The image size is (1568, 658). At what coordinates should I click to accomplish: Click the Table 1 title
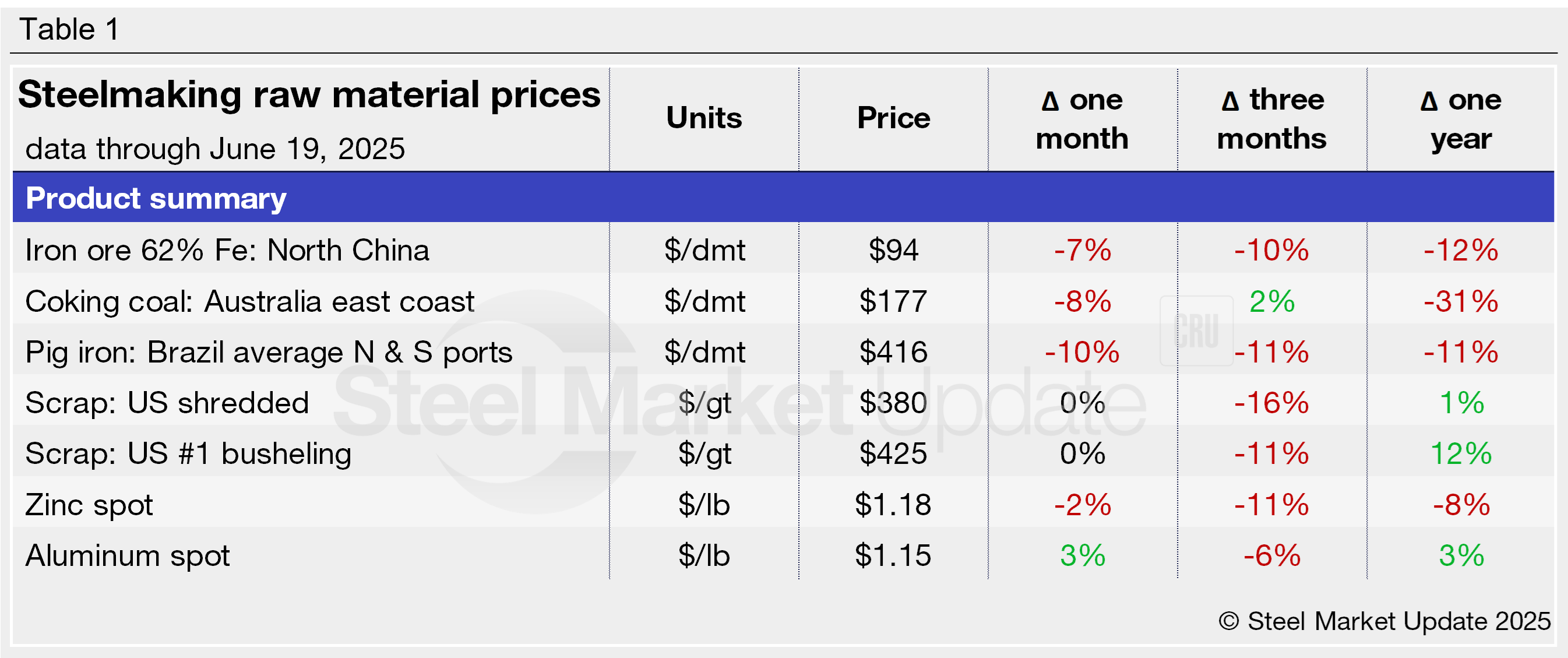tap(69, 29)
